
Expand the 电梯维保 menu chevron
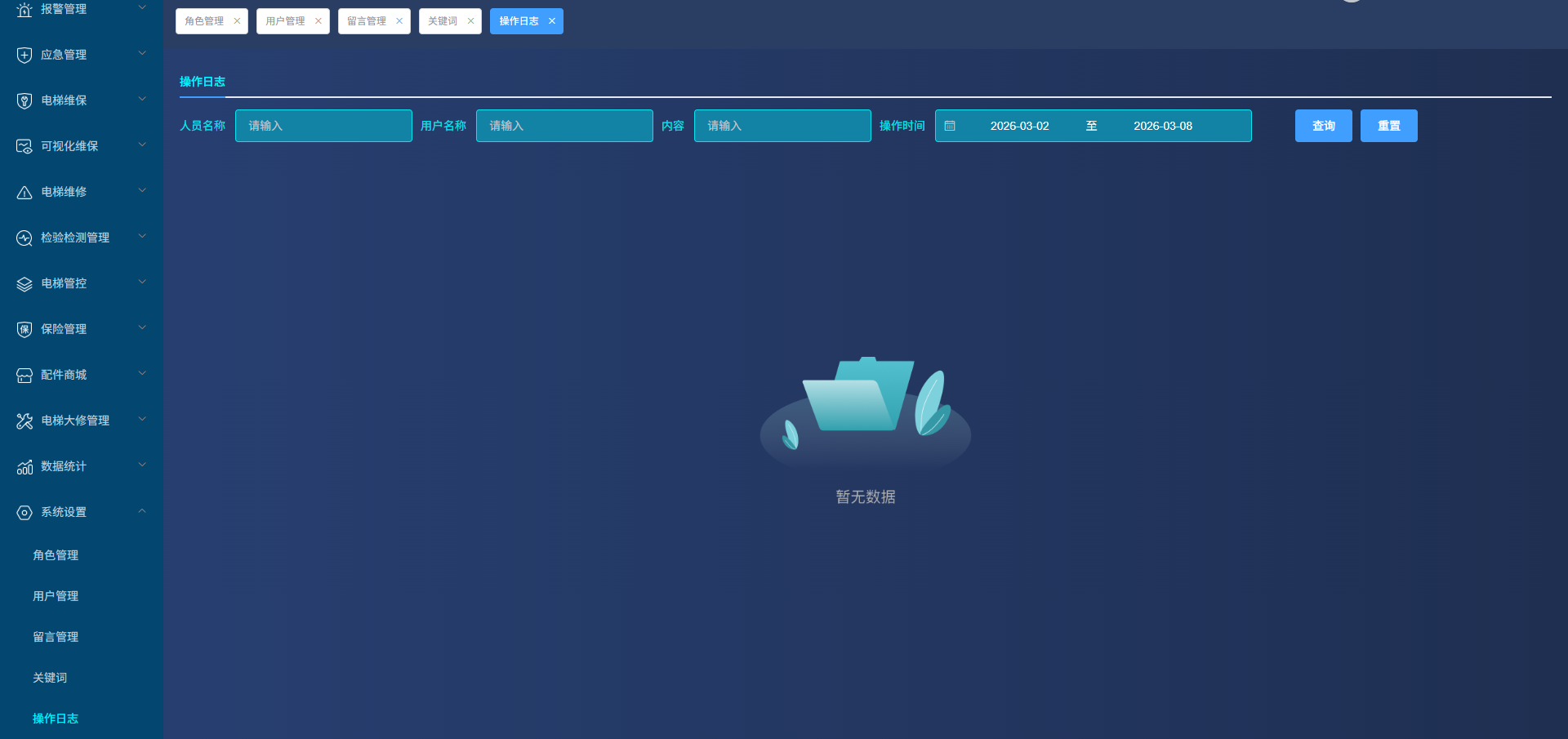(142, 100)
